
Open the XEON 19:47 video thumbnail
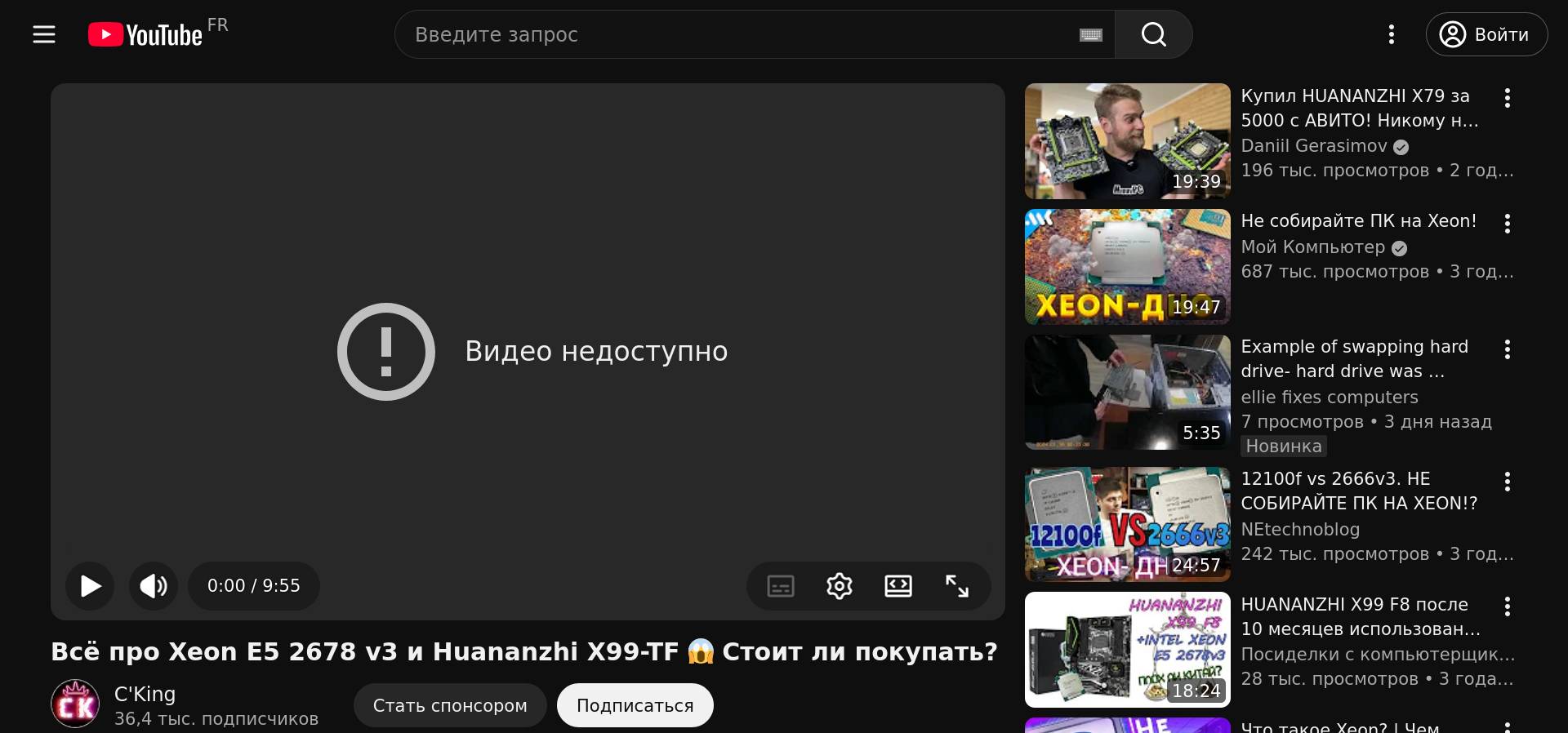click(x=1128, y=267)
